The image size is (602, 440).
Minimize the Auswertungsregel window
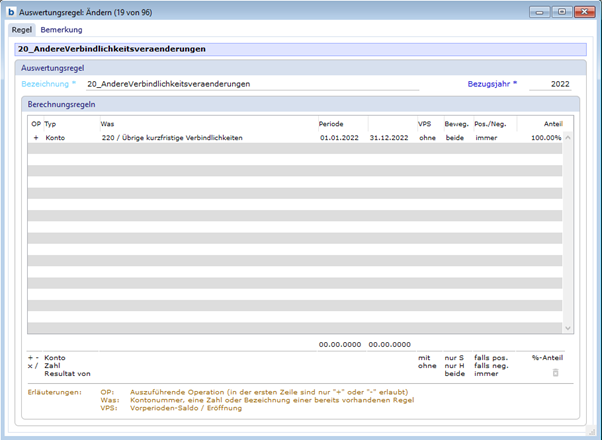point(540,12)
